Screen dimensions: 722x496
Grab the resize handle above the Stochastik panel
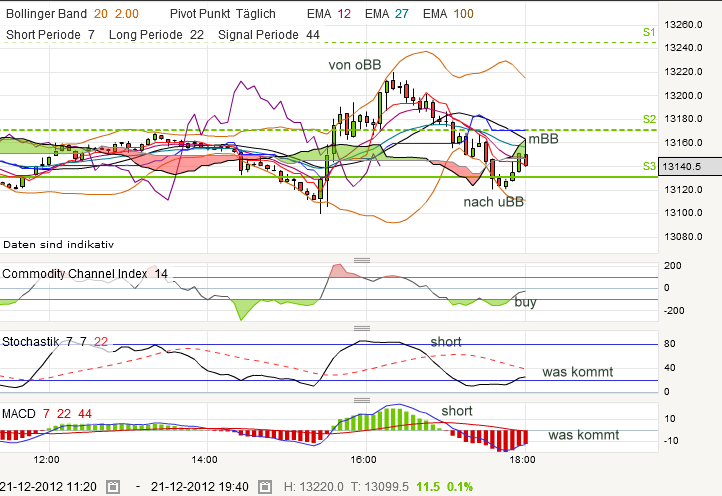coord(362,328)
